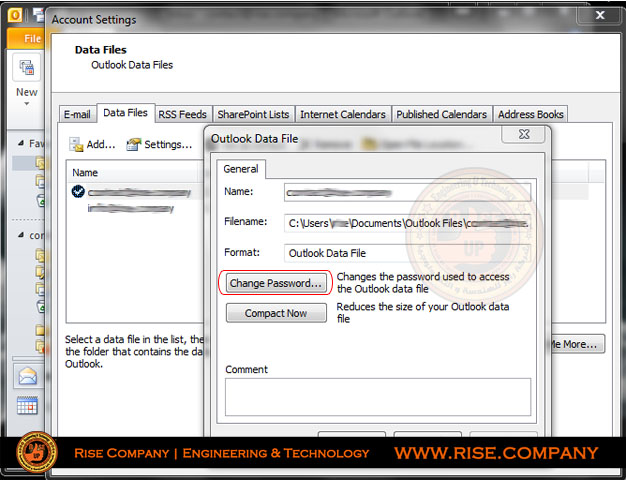Collapse the Favorites section in Outlook

21,143
